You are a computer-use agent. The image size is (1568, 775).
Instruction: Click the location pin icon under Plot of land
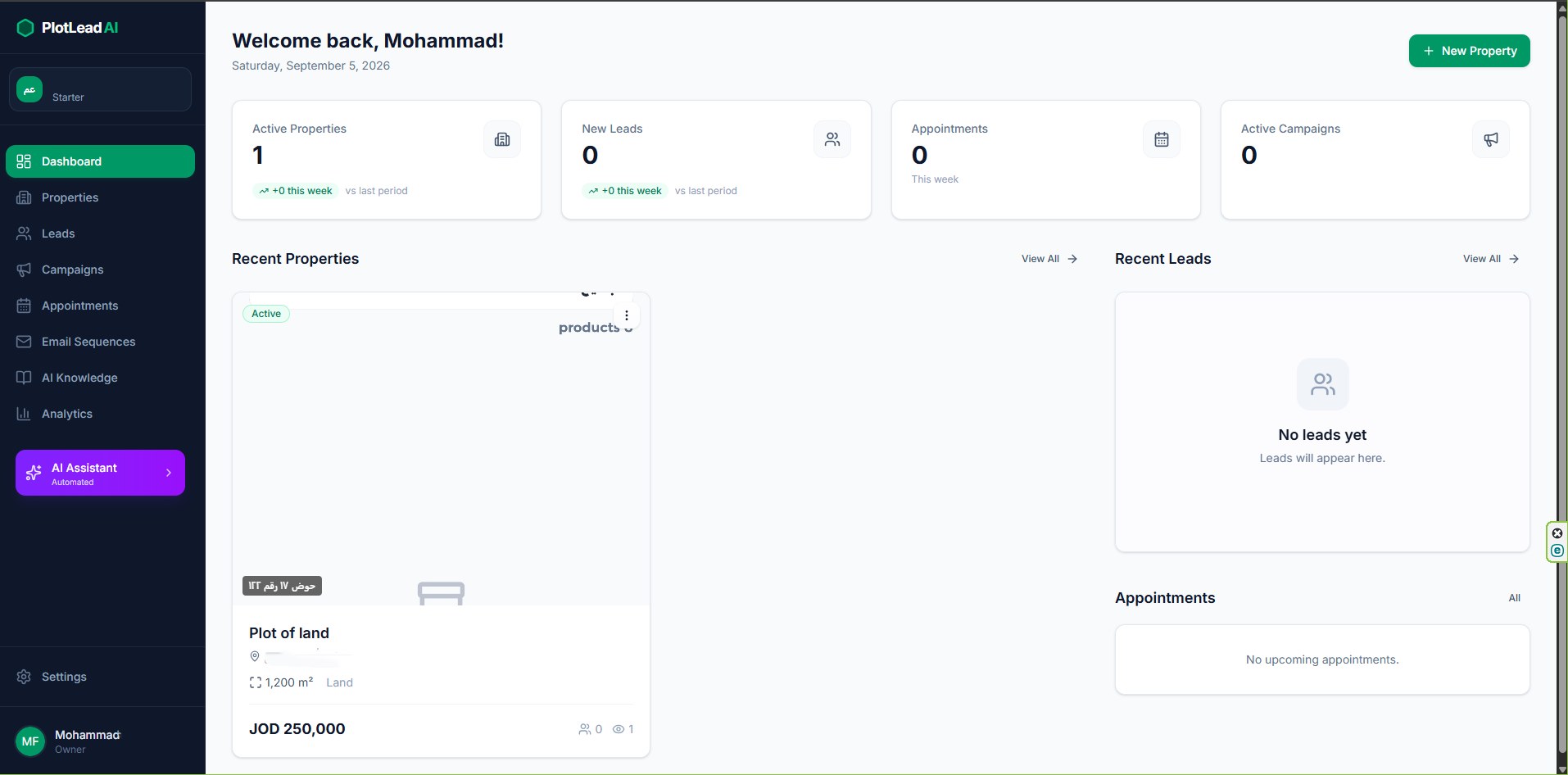click(x=255, y=656)
